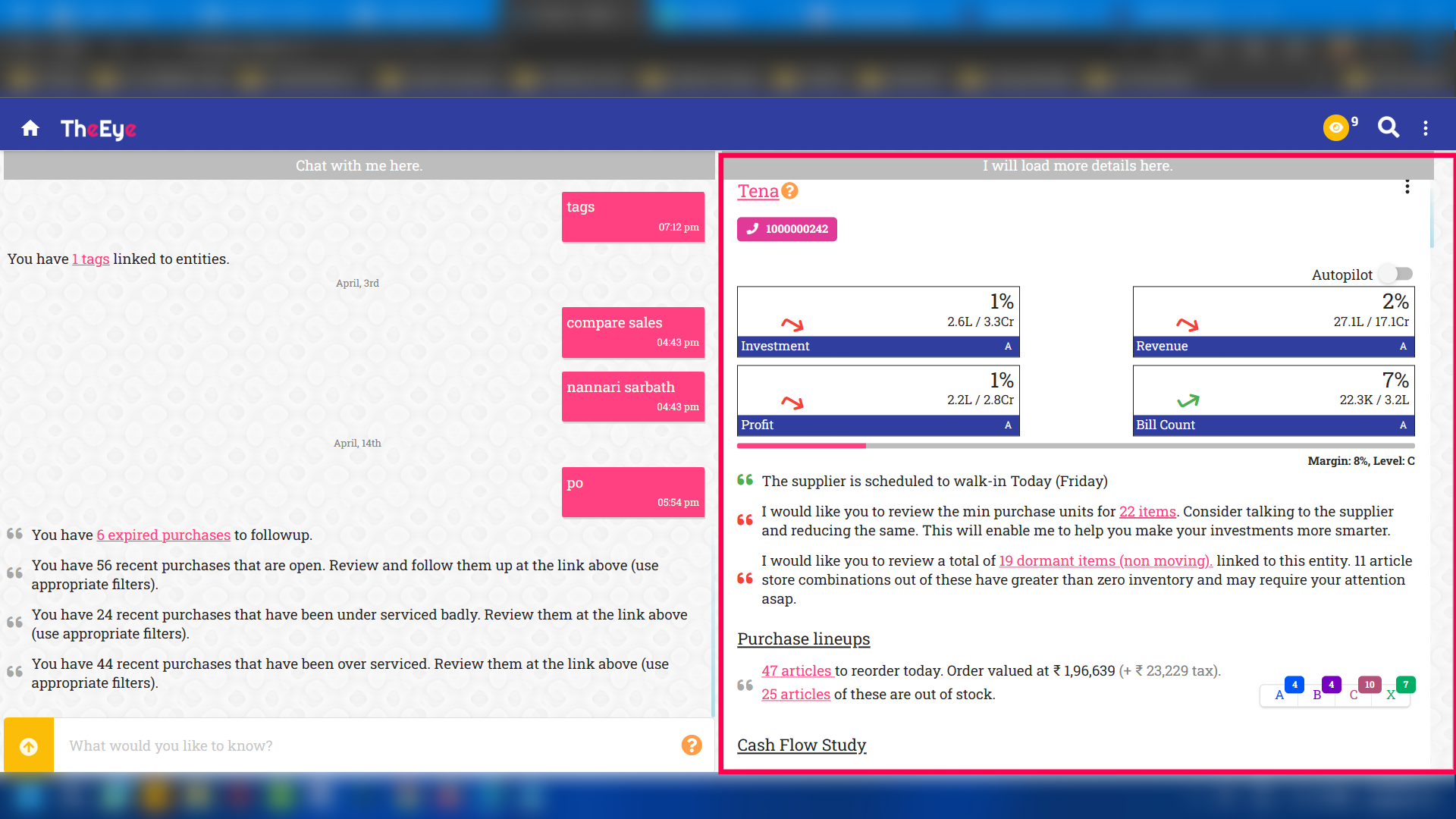
Task: Select category X badge with count 7
Action: [1392, 694]
